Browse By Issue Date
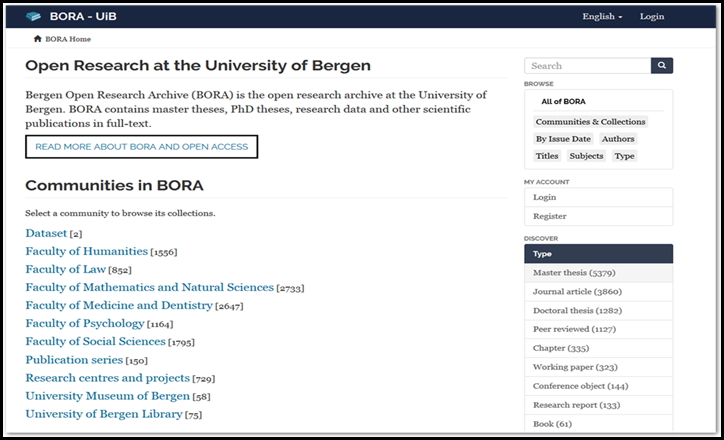Image resolution: width=724 pixels, height=440 pixels. tap(563, 139)
